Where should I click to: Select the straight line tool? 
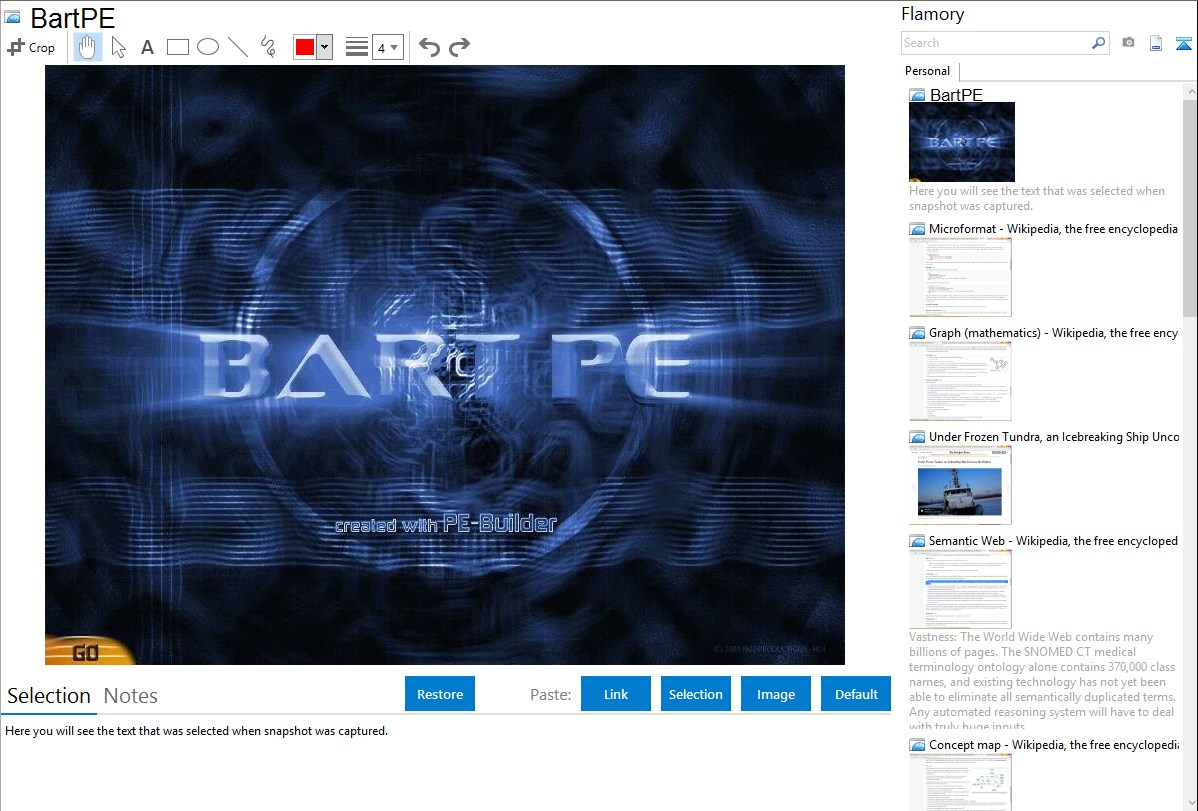pos(238,47)
